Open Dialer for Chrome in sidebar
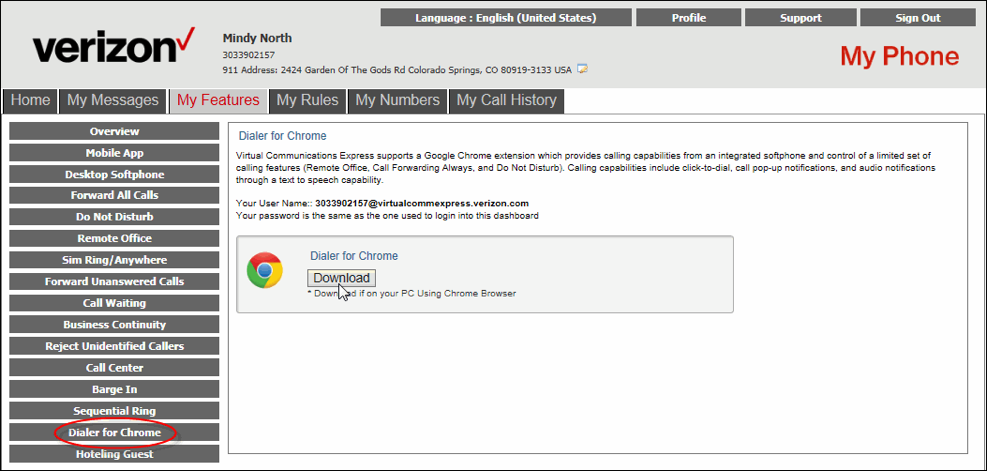This screenshot has width=987, height=471. (x=114, y=433)
